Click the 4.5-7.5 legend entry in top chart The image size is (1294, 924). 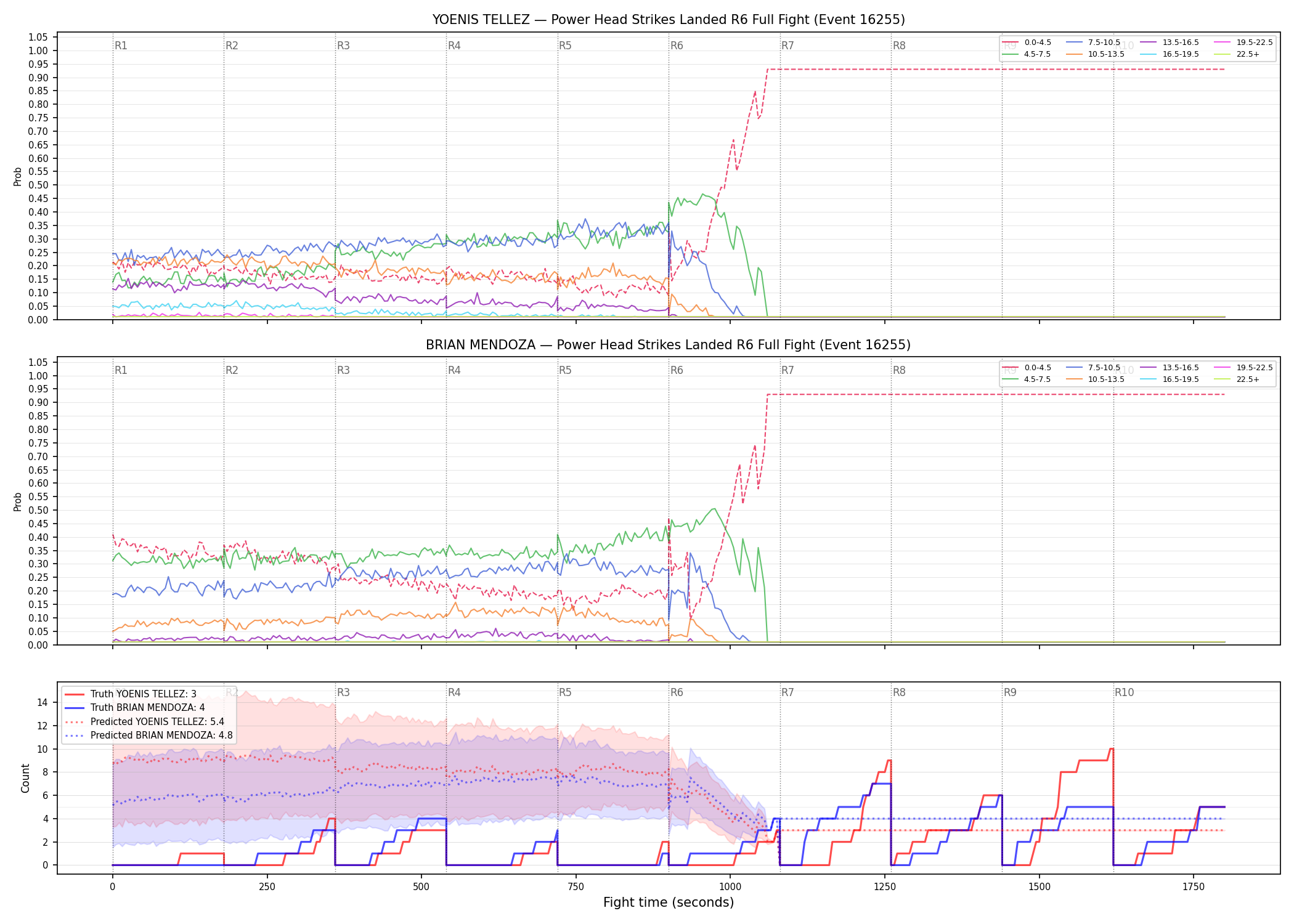pos(1027,54)
